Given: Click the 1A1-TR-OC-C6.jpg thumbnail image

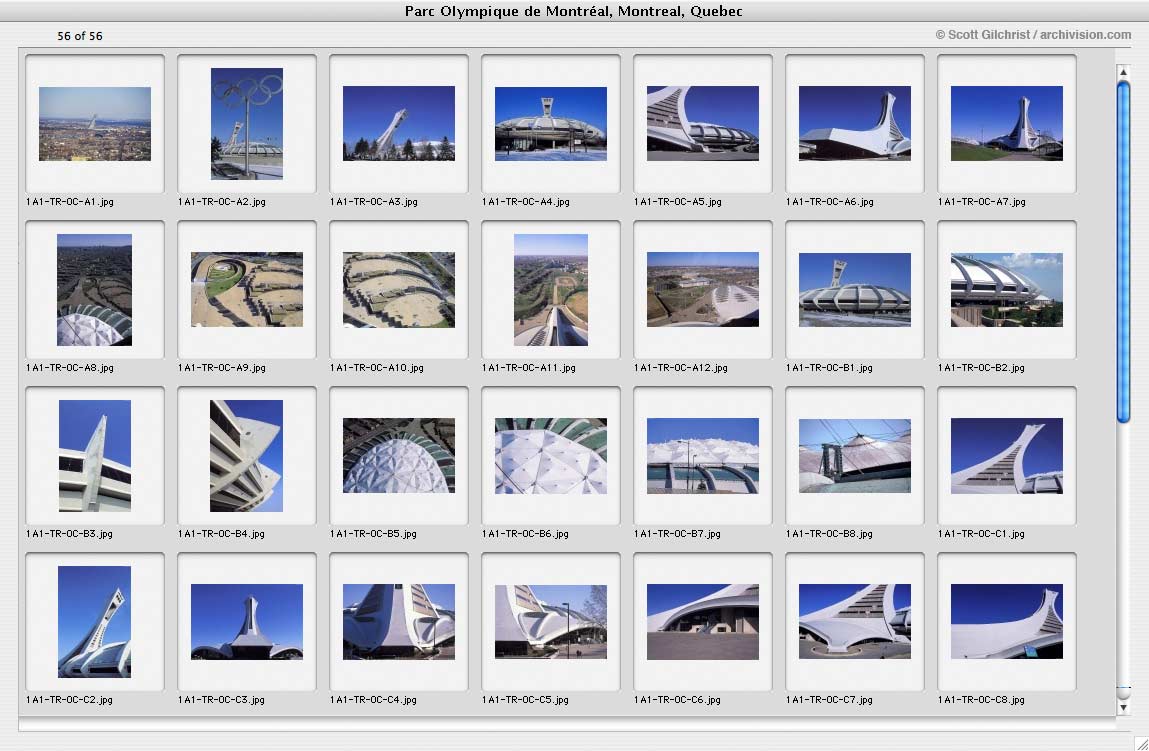Looking at the screenshot, I should [703, 622].
